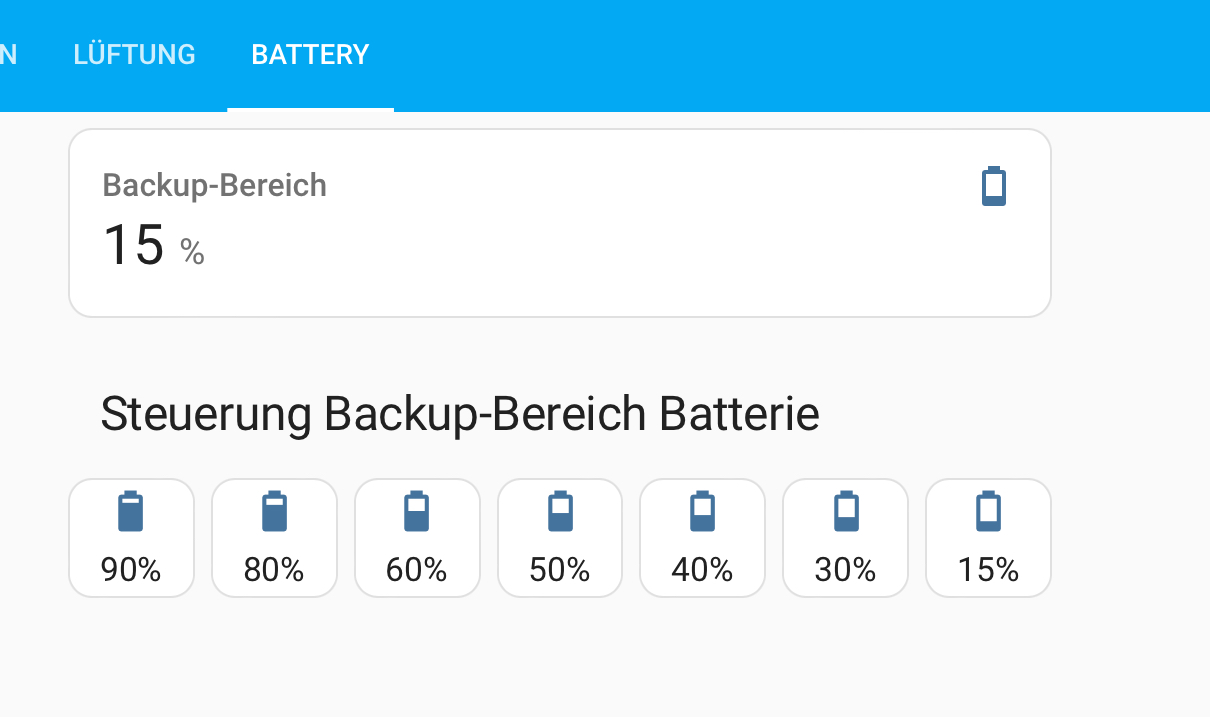1210x717 pixels.
Task: Click the battery icon above 15%
Action: (988, 511)
